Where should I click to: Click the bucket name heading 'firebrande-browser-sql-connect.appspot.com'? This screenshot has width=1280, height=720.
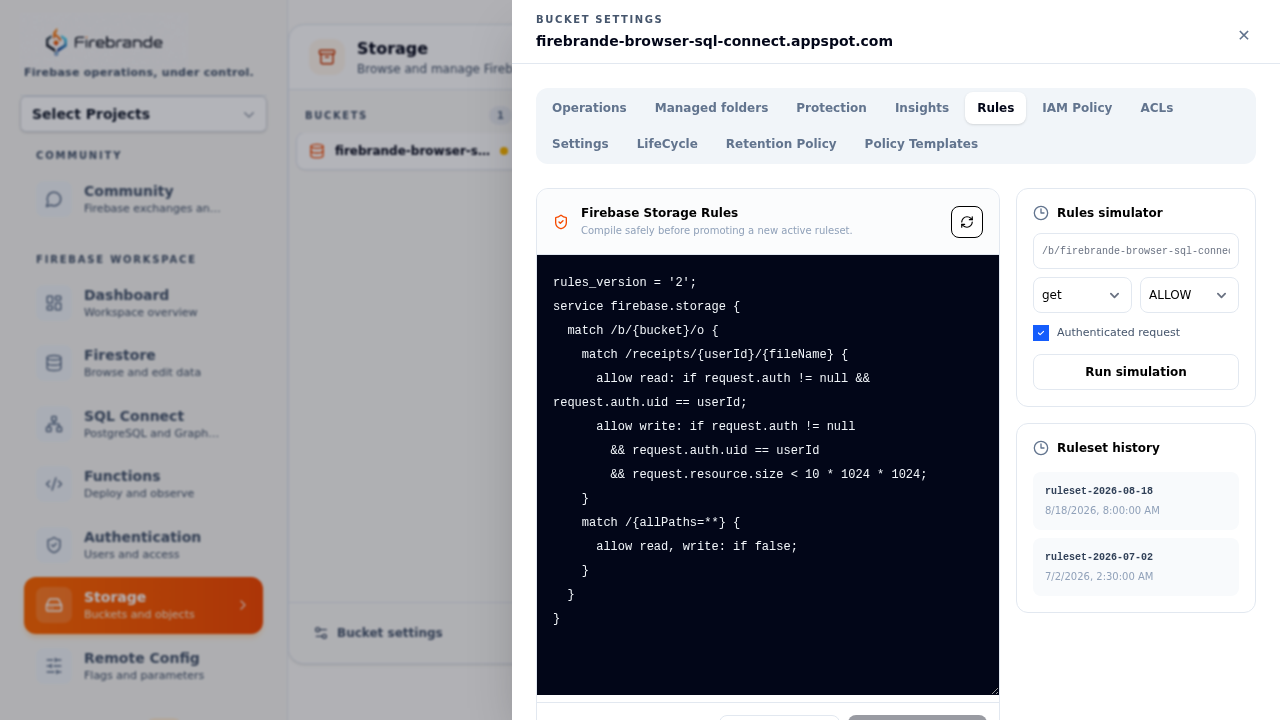pyautogui.click(x=714, y=41)
